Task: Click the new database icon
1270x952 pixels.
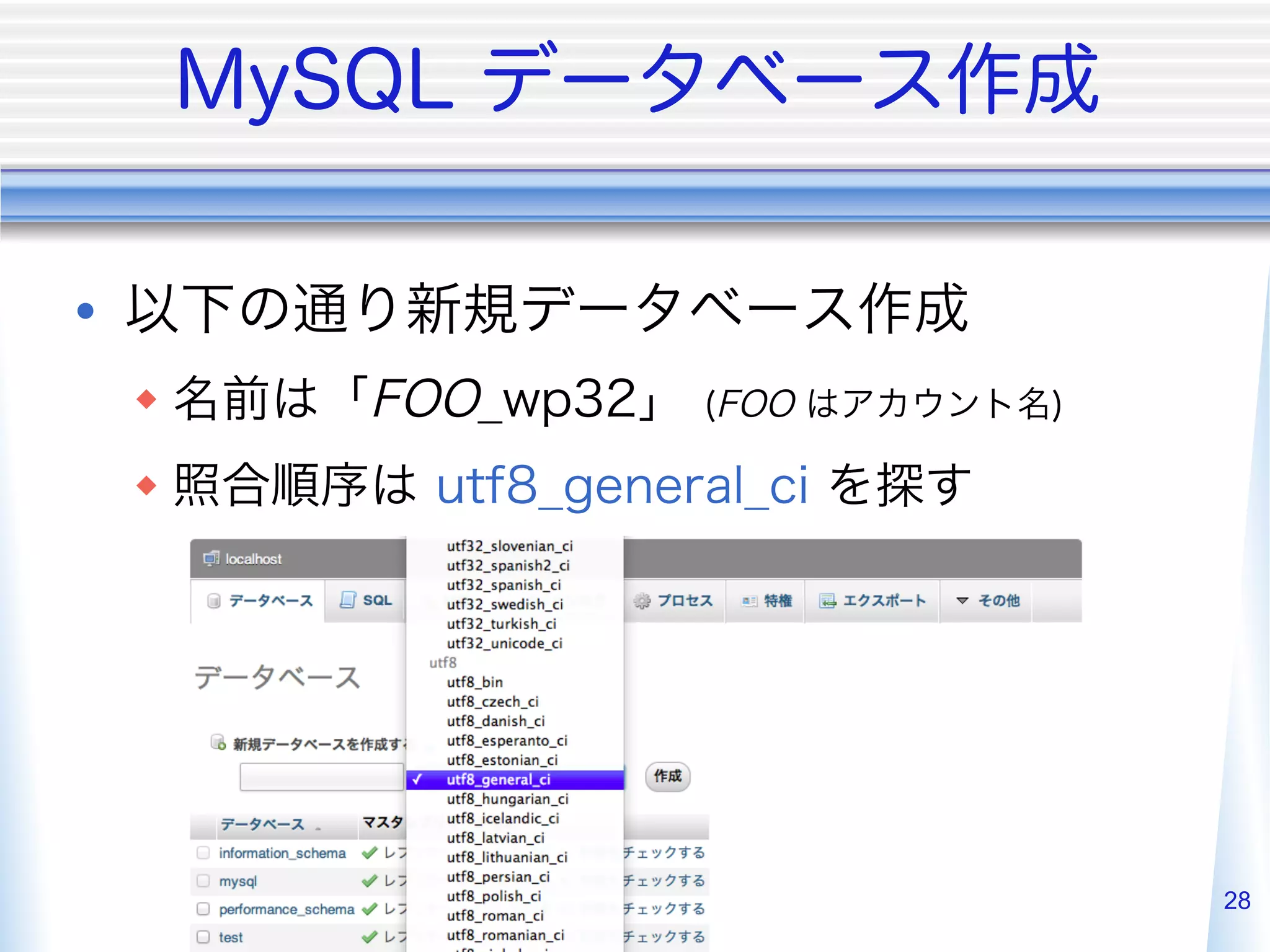Action: (x=218, y=742)
